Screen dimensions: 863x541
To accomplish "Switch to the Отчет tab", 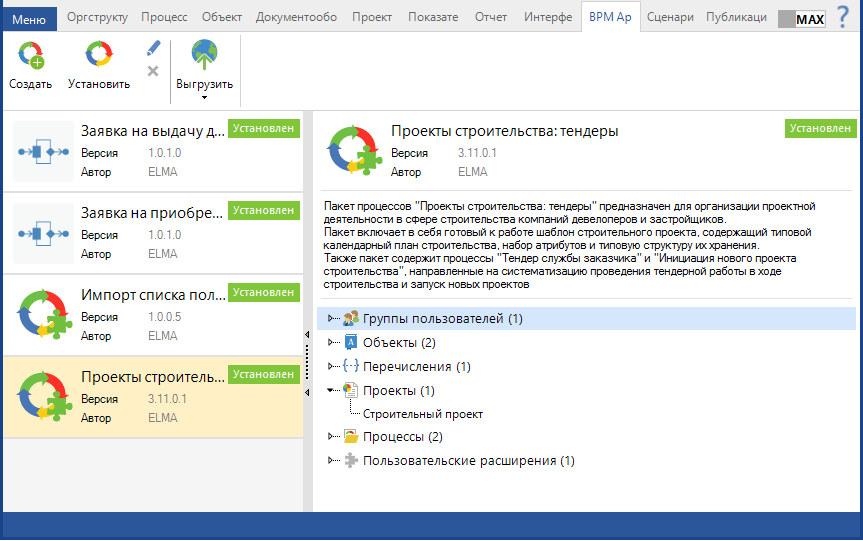I will coord(490,17).
